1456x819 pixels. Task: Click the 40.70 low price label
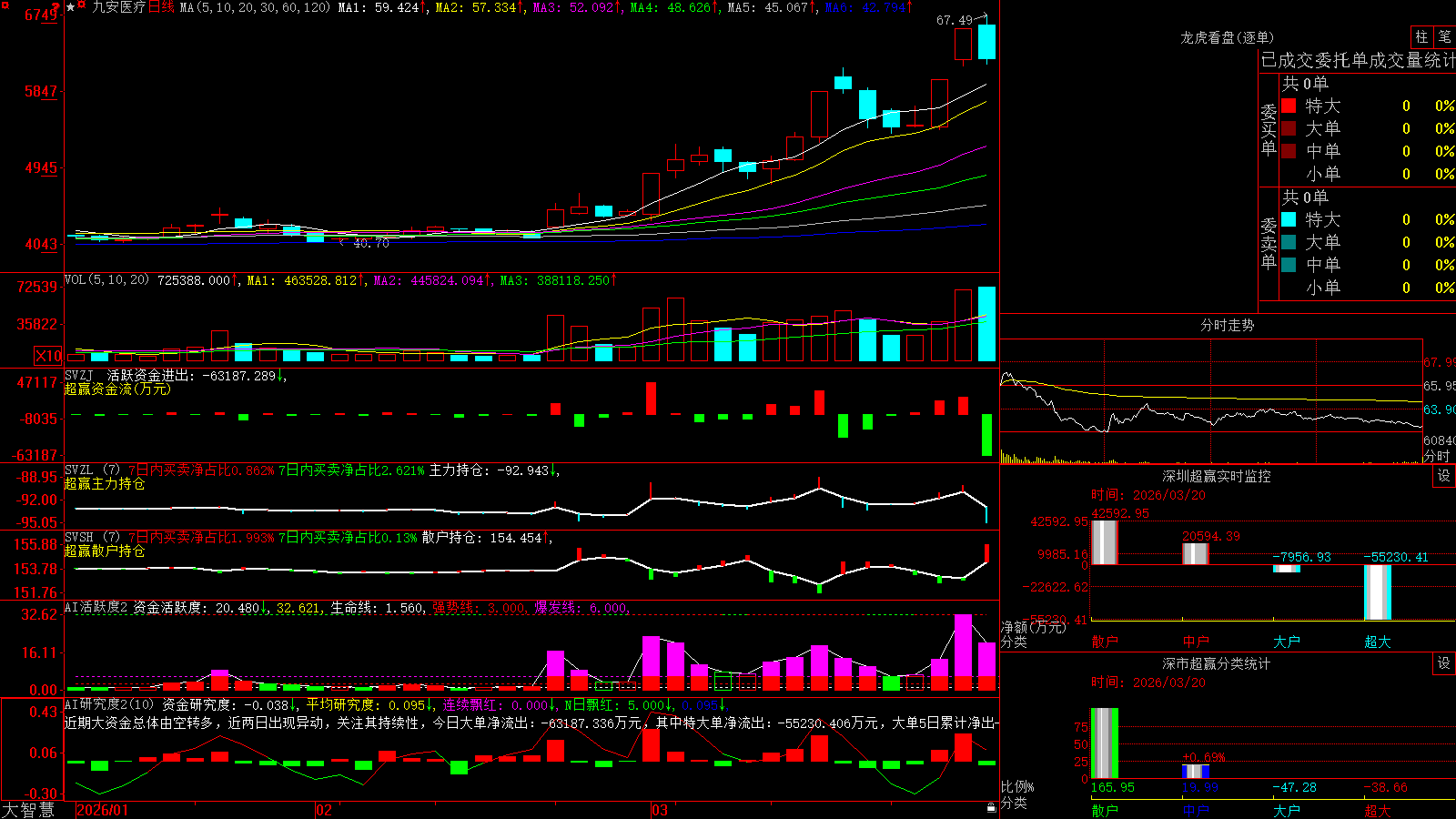pyautogui.click(x=370, y=243)
